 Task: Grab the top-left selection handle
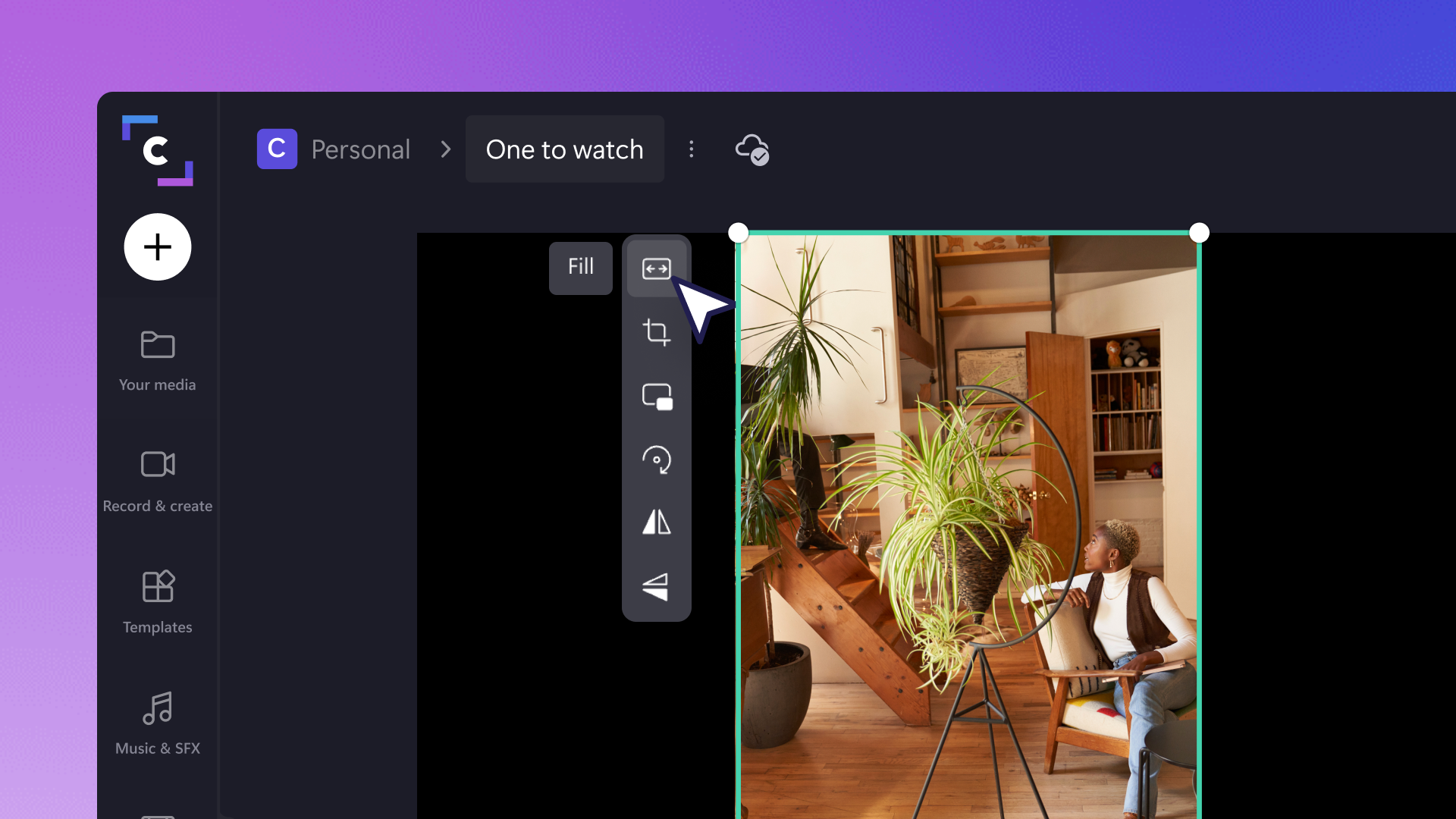click(x=739, y=233)
